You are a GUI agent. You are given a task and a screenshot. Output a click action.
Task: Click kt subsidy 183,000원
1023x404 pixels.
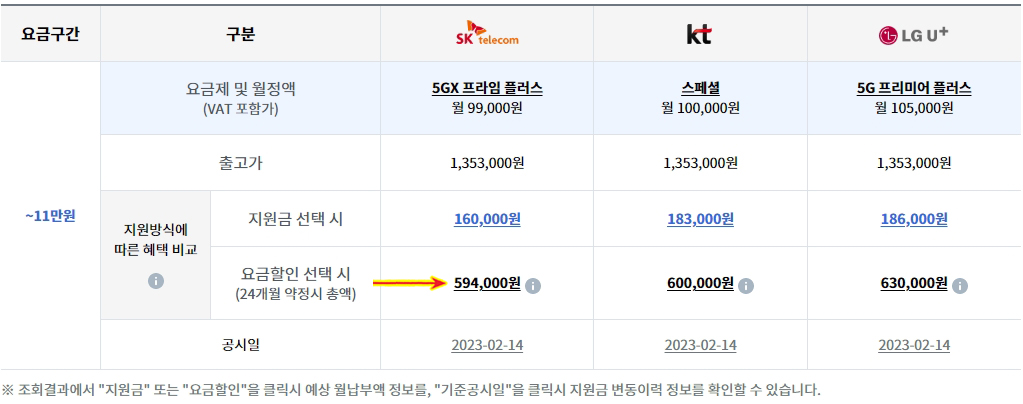[x=700, y=220]
